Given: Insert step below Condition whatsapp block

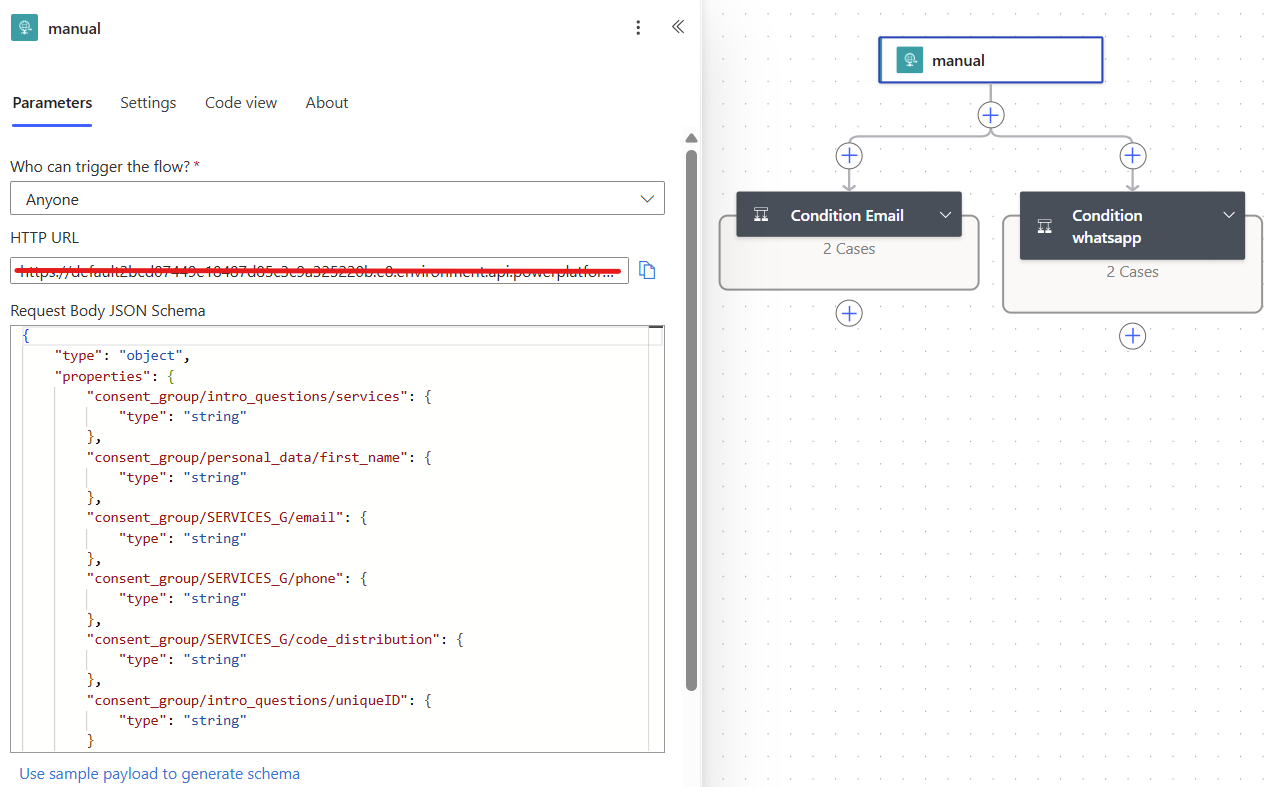Looking at the screenshot, I should pos(1132,336).
